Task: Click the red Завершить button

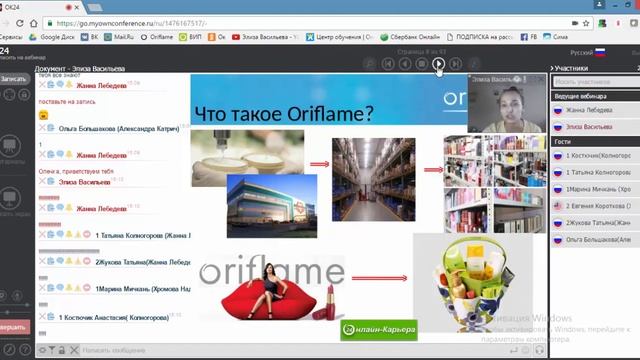Action: tap(15, 327)
